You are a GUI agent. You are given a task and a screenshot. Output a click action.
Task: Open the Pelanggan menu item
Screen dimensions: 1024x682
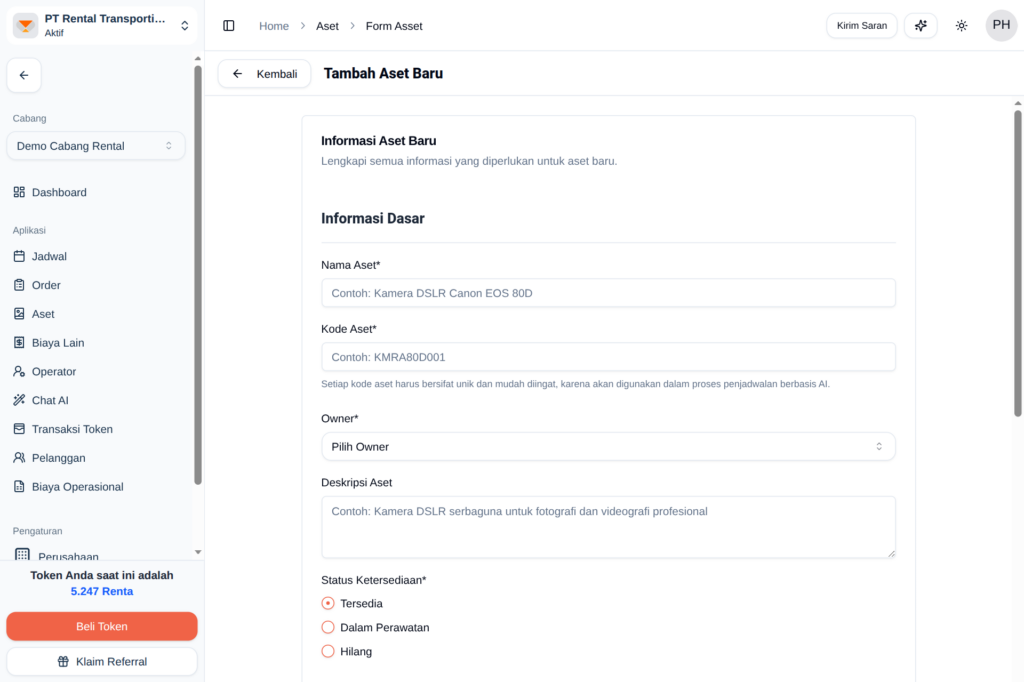coord(58,458)
